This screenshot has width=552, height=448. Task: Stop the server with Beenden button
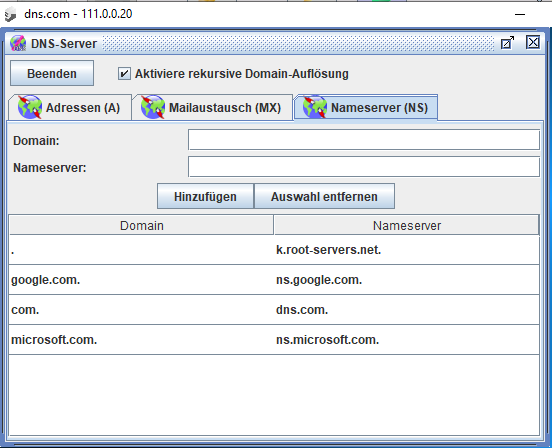tap(52, 73)
